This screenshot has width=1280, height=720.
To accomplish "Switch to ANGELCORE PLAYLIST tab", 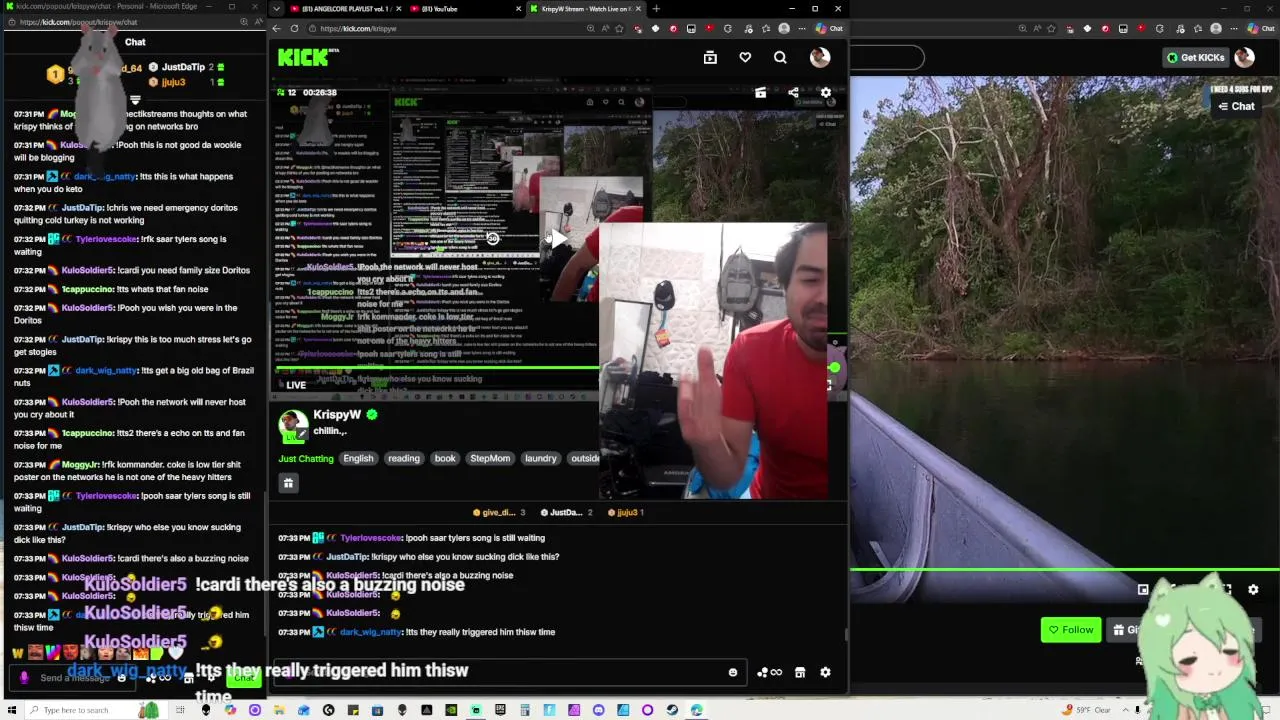I will 344,9.
